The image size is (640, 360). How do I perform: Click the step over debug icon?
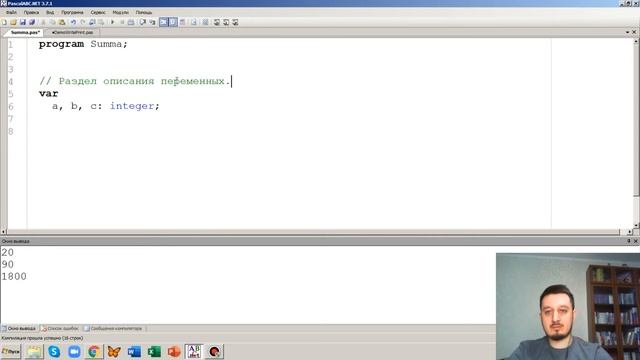(152, 22)
